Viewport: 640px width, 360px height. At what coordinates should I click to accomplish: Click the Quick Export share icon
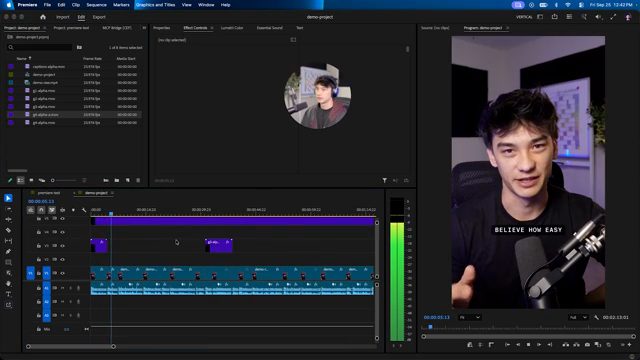click(x=554, y=17)
